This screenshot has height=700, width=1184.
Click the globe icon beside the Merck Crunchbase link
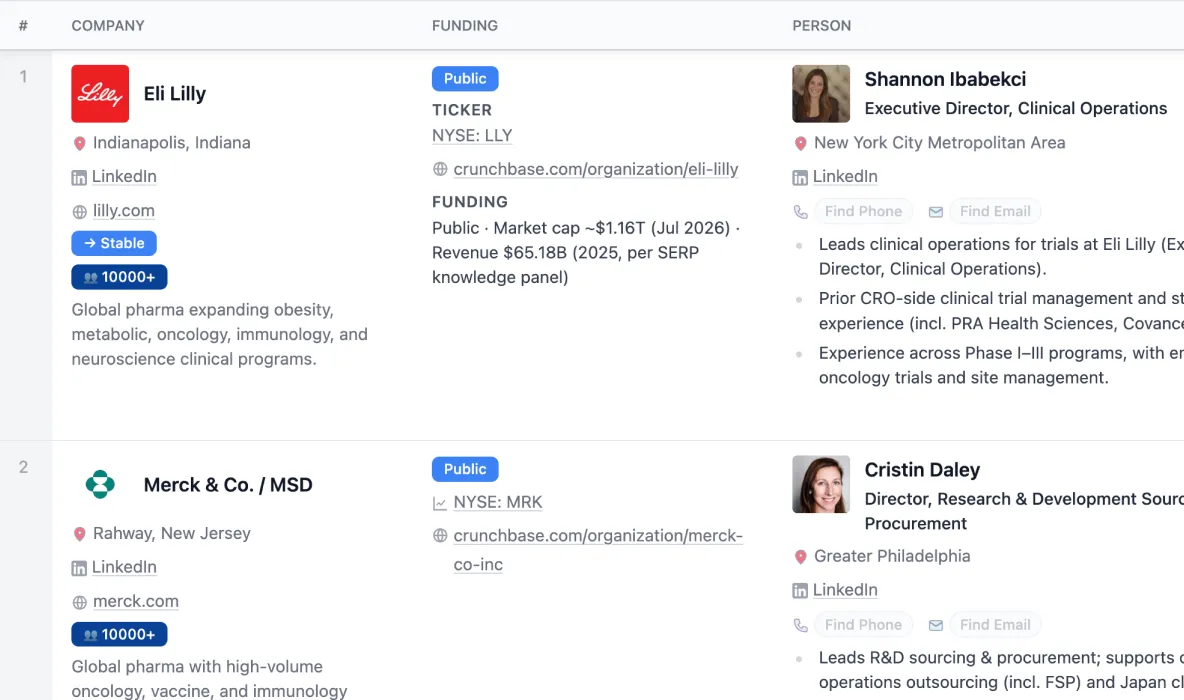(440, 535)
